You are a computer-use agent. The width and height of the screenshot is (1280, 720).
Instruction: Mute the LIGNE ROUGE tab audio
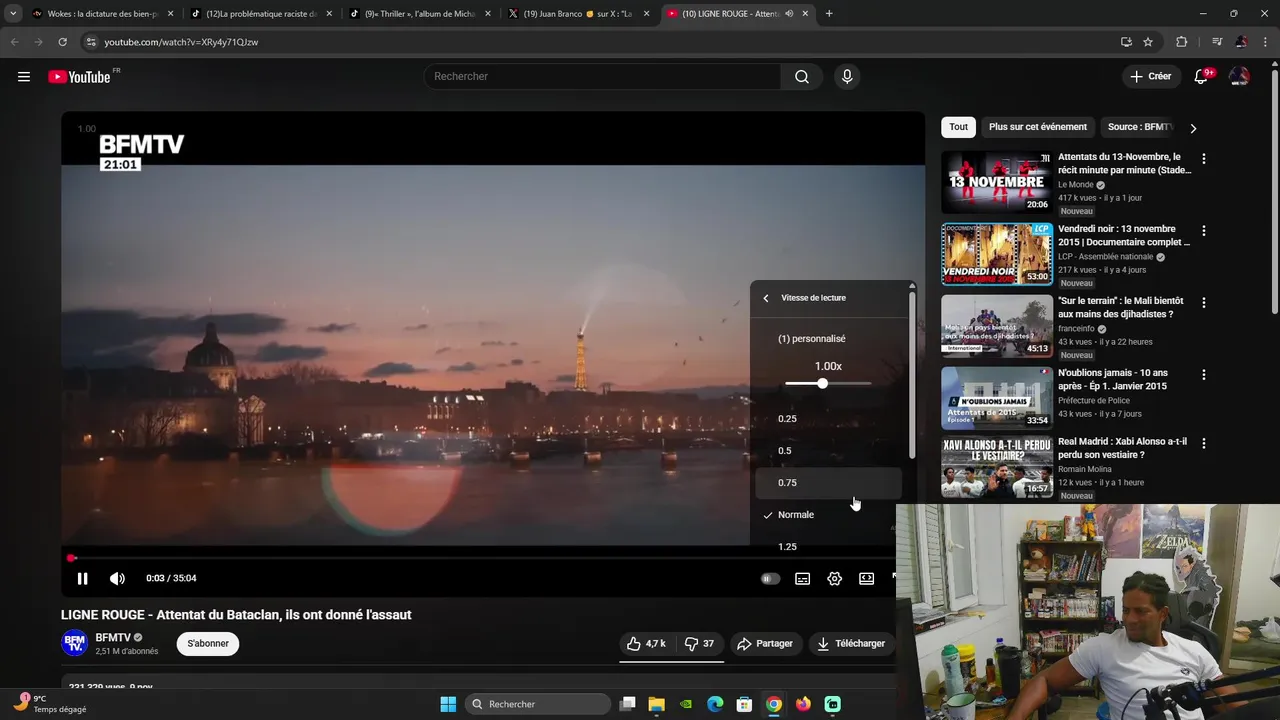(789, 14)
